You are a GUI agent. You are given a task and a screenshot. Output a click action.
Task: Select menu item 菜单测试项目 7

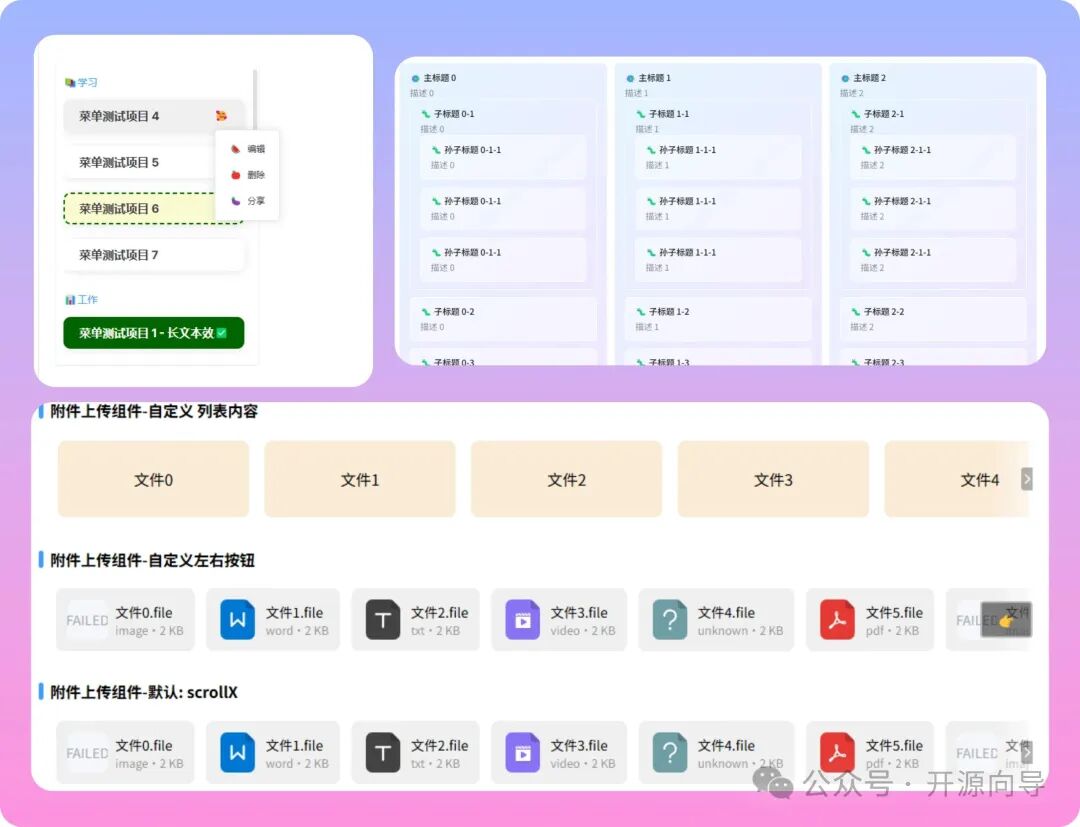(119, 253)
